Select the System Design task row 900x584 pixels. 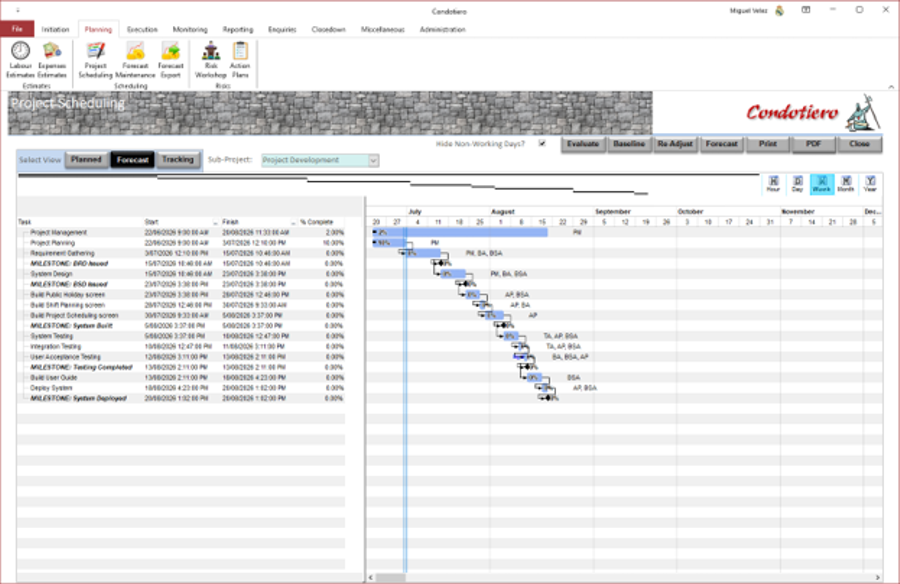tap(181, 274)
